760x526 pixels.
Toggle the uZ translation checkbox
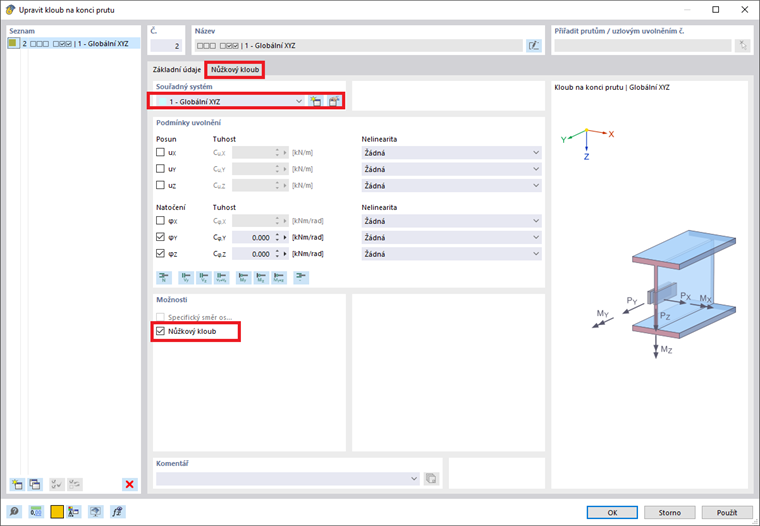[160, 185]
